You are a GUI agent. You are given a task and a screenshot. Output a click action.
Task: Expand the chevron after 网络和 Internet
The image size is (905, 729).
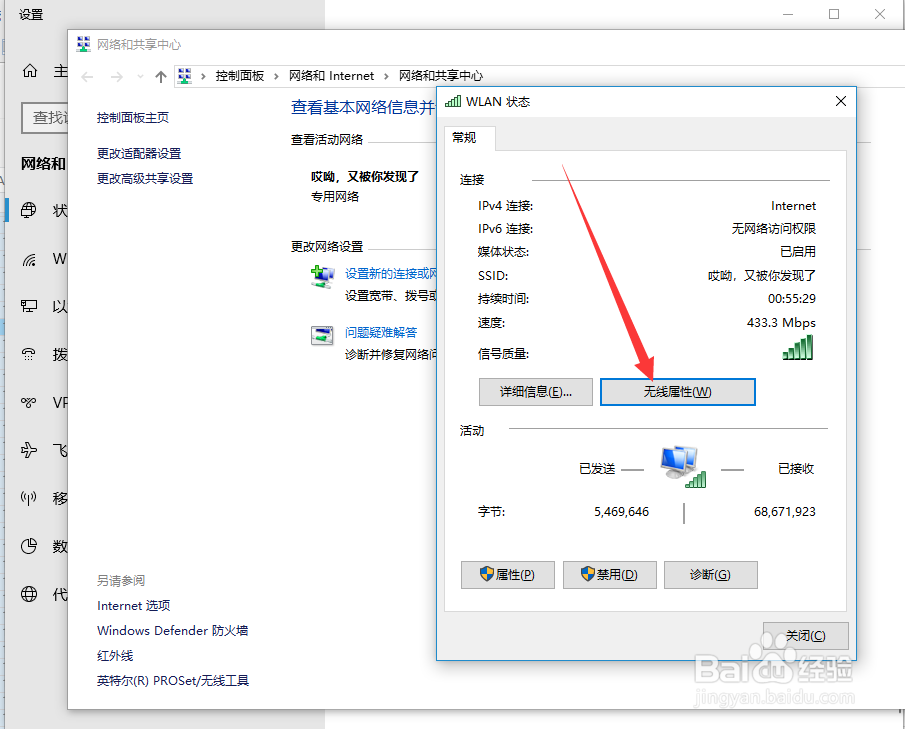coord(384,75)
